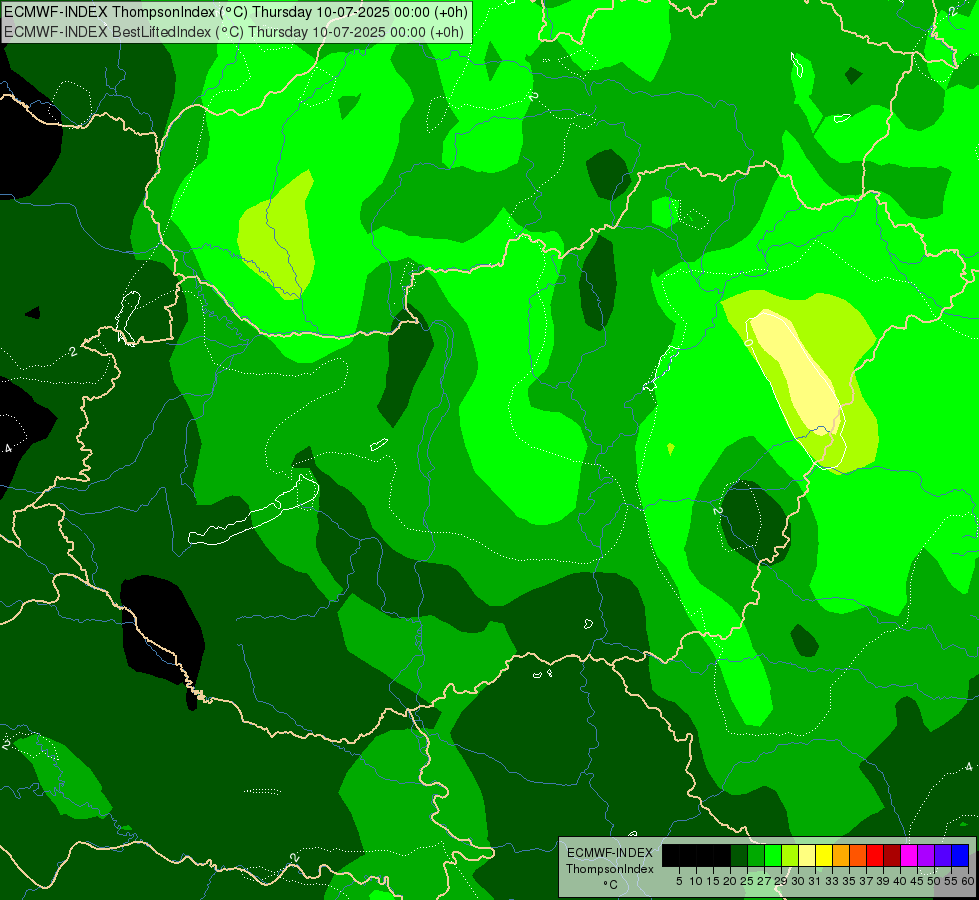
Task: Choose the dark orange 35-37 legend swatch
Action: (858, 855)
